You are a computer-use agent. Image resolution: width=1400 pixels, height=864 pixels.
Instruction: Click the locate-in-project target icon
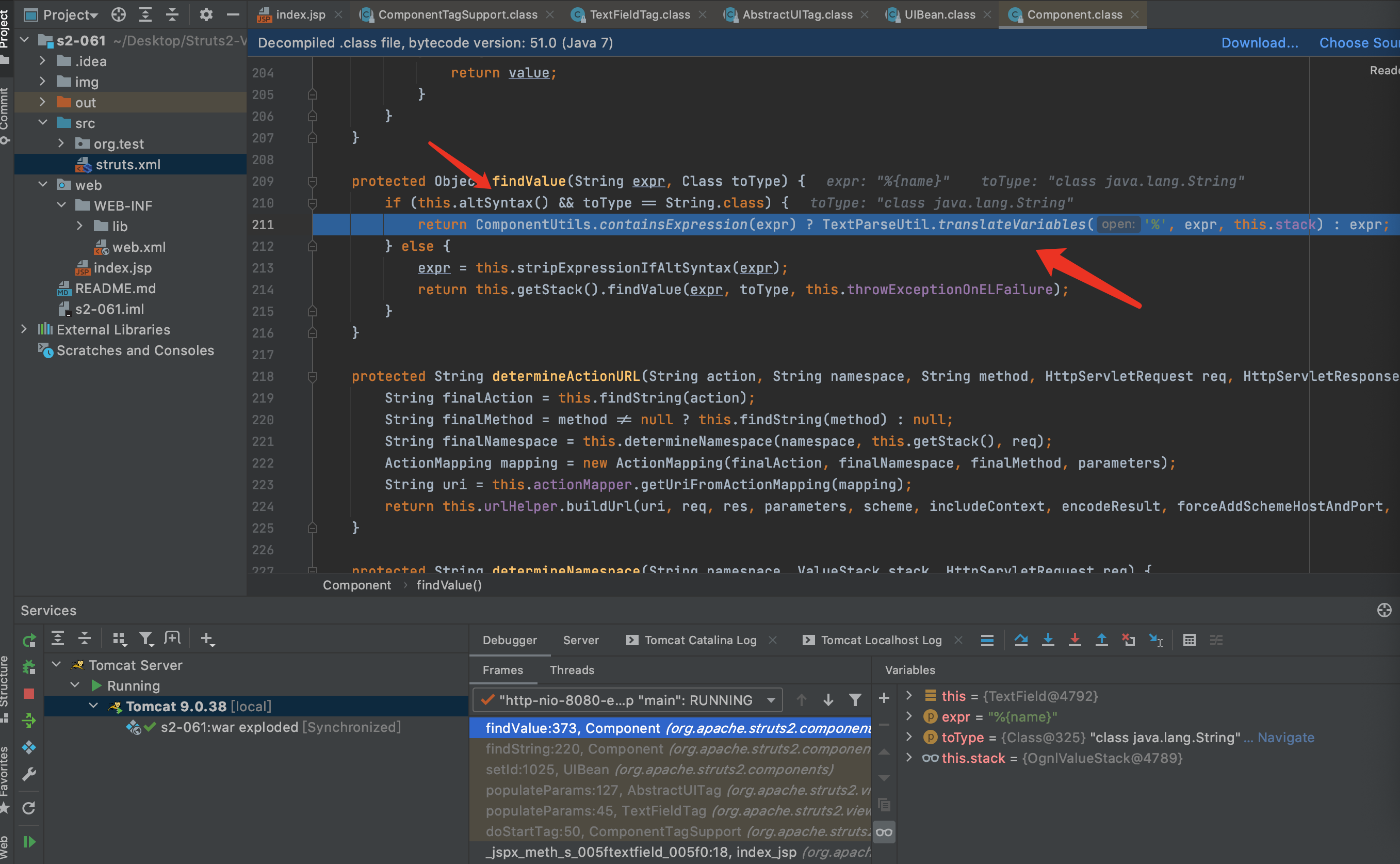(118, 14)
